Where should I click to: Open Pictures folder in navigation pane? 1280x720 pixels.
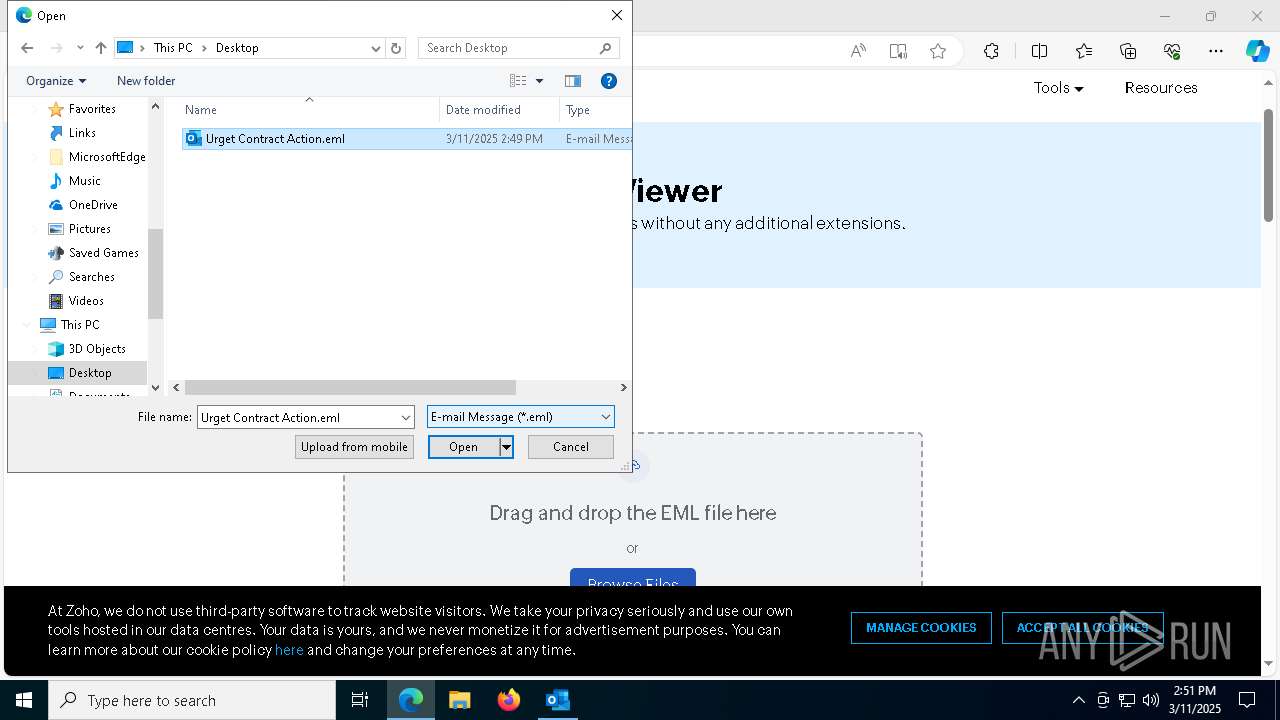90,229
